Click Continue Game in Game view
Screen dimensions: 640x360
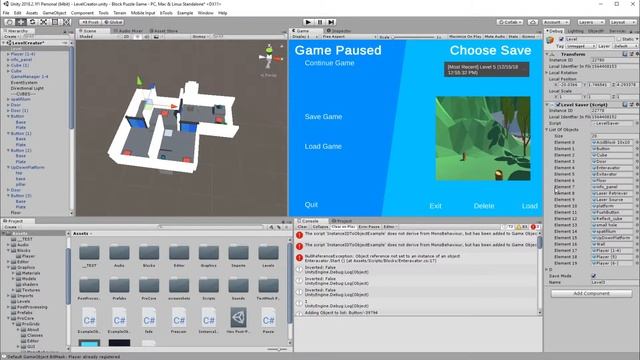[329, 63]
